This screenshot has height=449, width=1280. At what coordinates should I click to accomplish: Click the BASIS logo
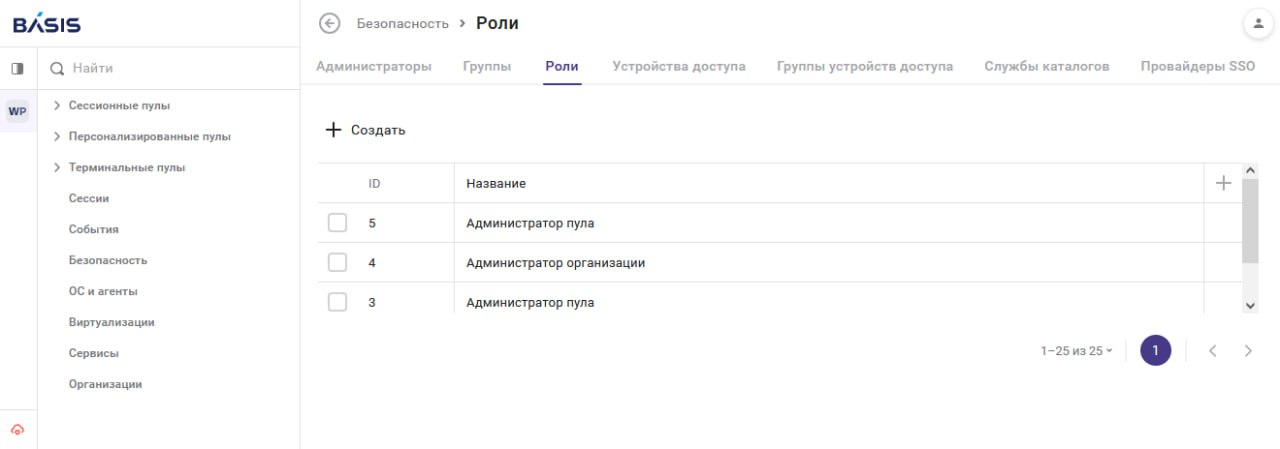click(47, 24)
